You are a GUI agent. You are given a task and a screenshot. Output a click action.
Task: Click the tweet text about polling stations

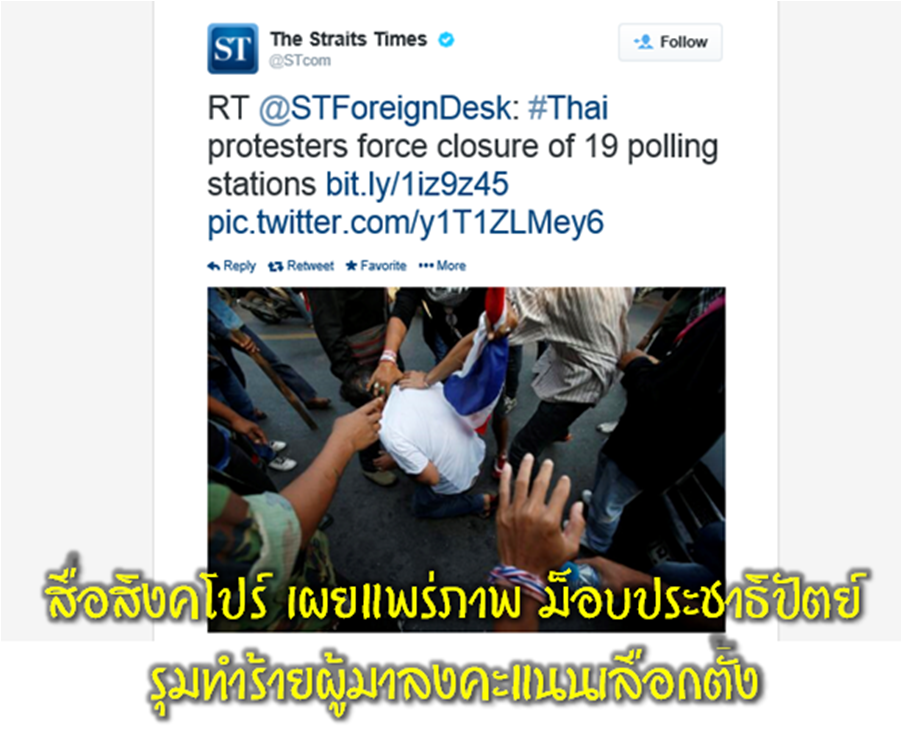(463, 166)
